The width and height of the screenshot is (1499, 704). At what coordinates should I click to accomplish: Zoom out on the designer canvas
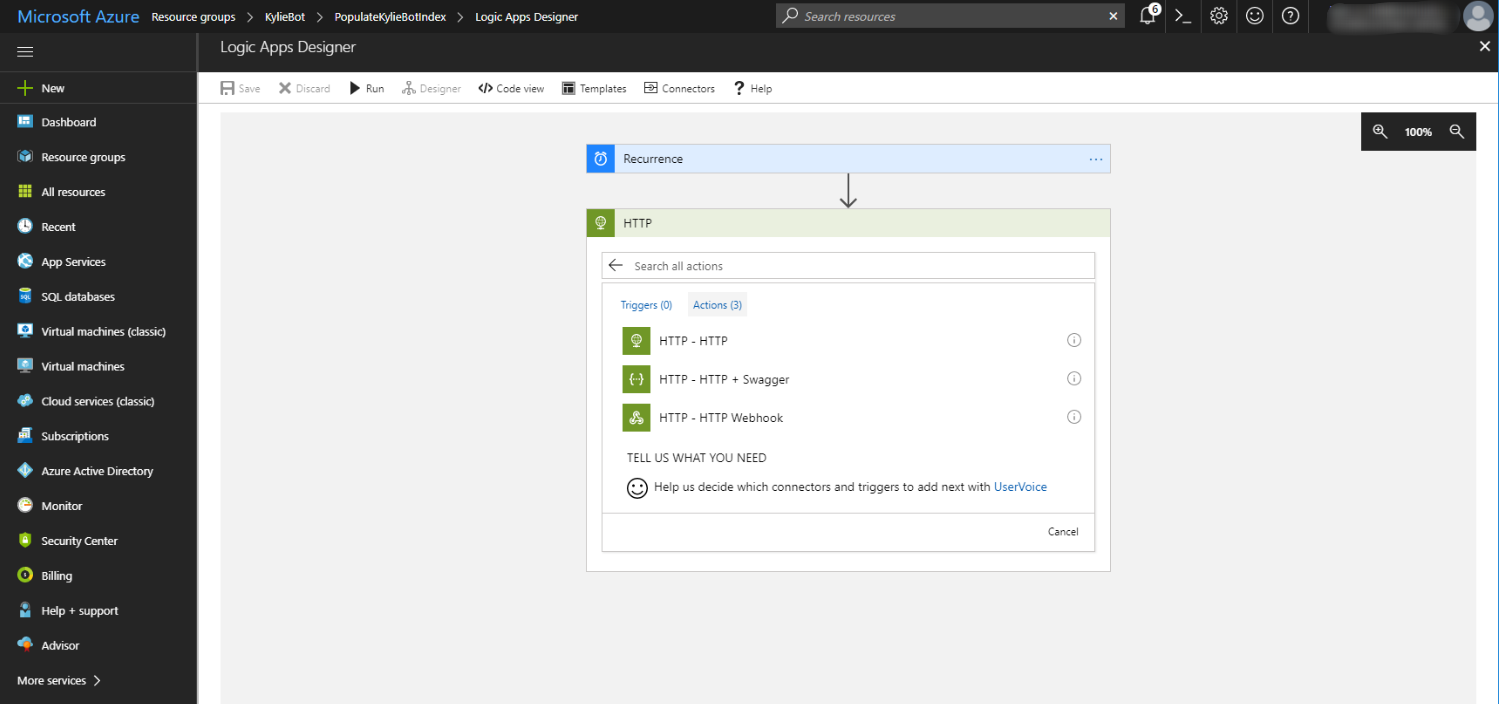1457,131
